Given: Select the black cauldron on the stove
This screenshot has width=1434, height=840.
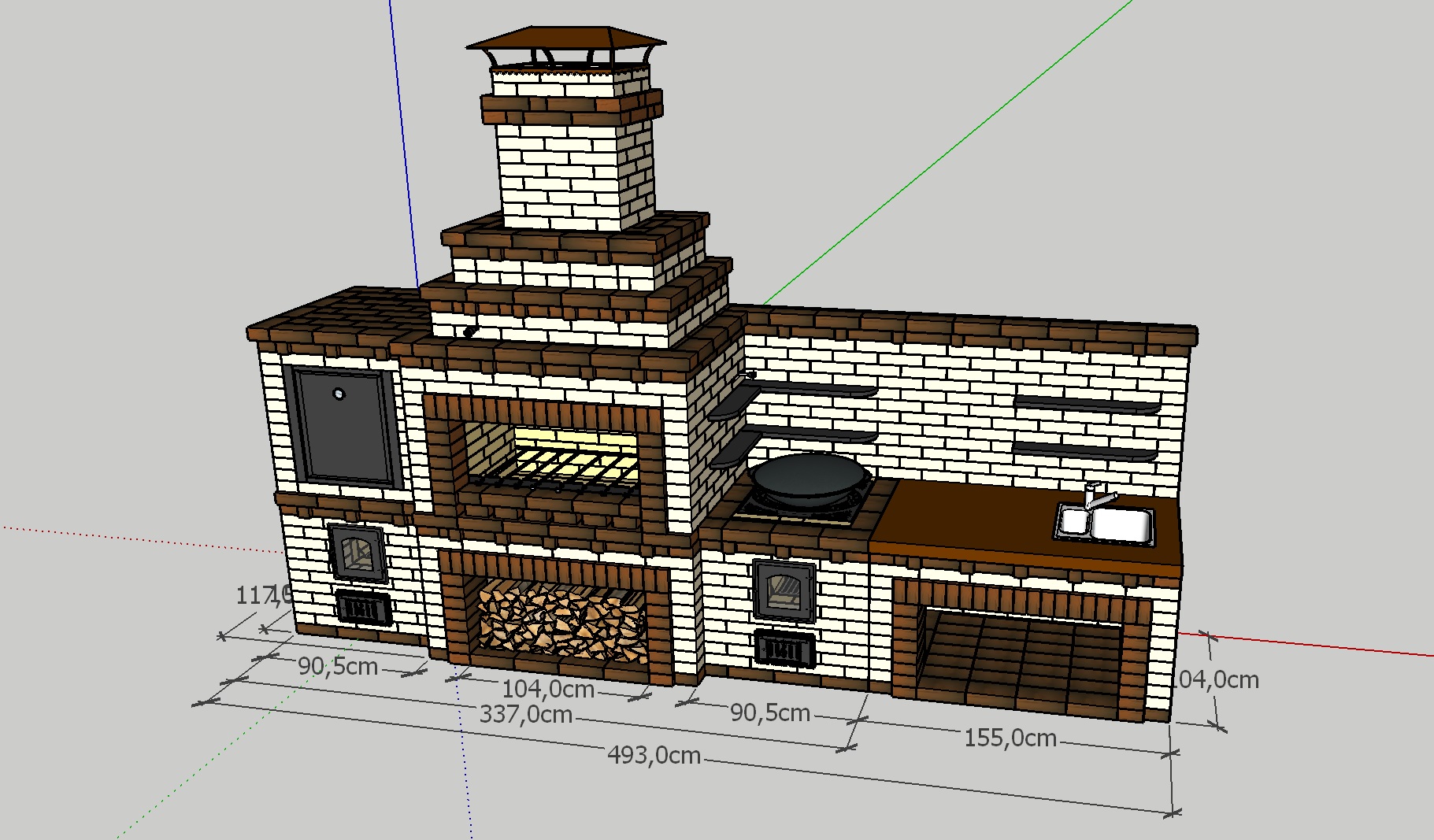Looking at the screenshot, I should [x=810, y=479].
